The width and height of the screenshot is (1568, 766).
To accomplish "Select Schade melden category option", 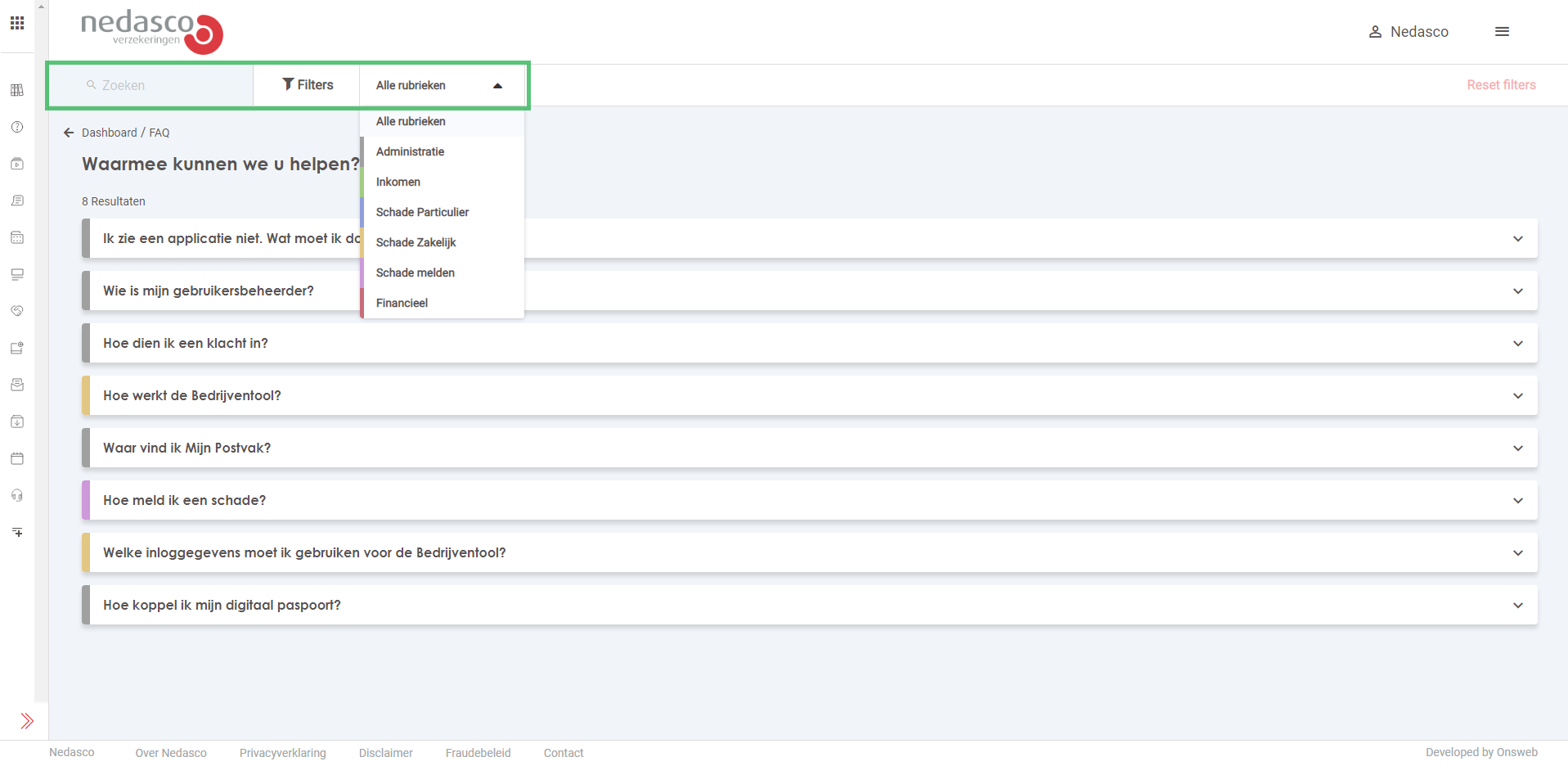I will 443,273.
